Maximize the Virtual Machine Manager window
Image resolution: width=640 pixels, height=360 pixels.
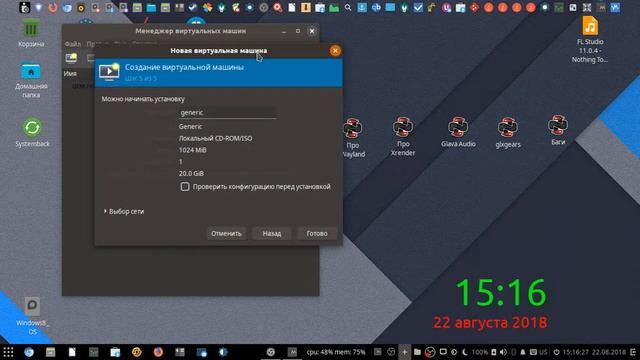298,31
